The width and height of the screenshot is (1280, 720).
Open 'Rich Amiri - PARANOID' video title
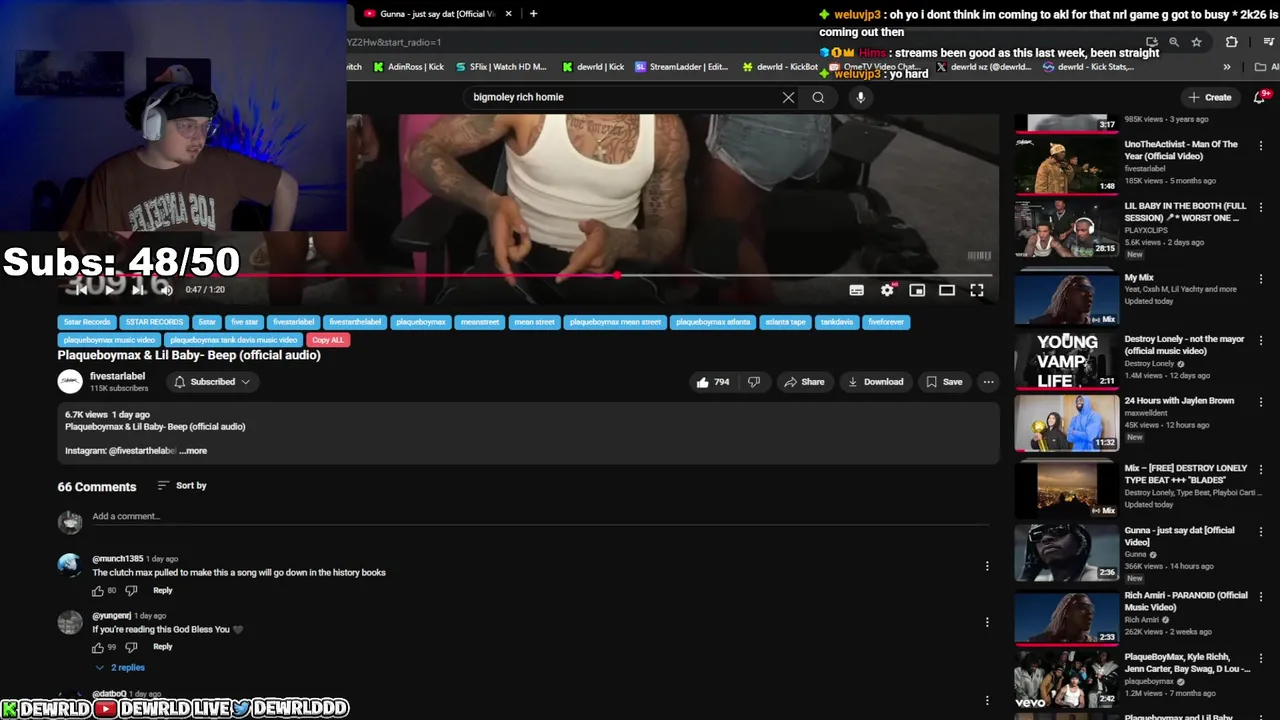[1186, 601]
